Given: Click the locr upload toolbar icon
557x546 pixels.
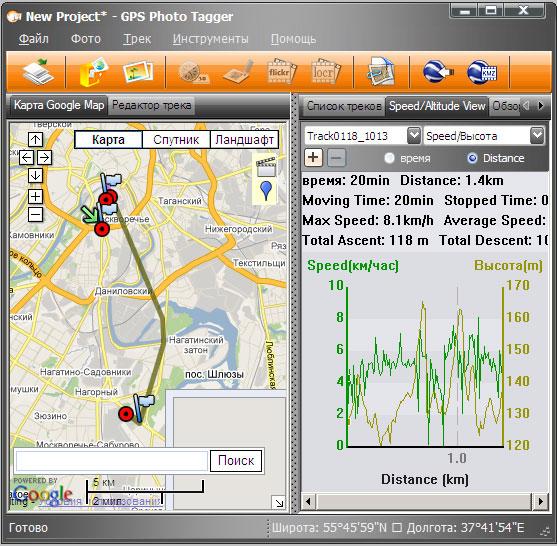Looking at the screenshot, I should [x=325, y=72].
